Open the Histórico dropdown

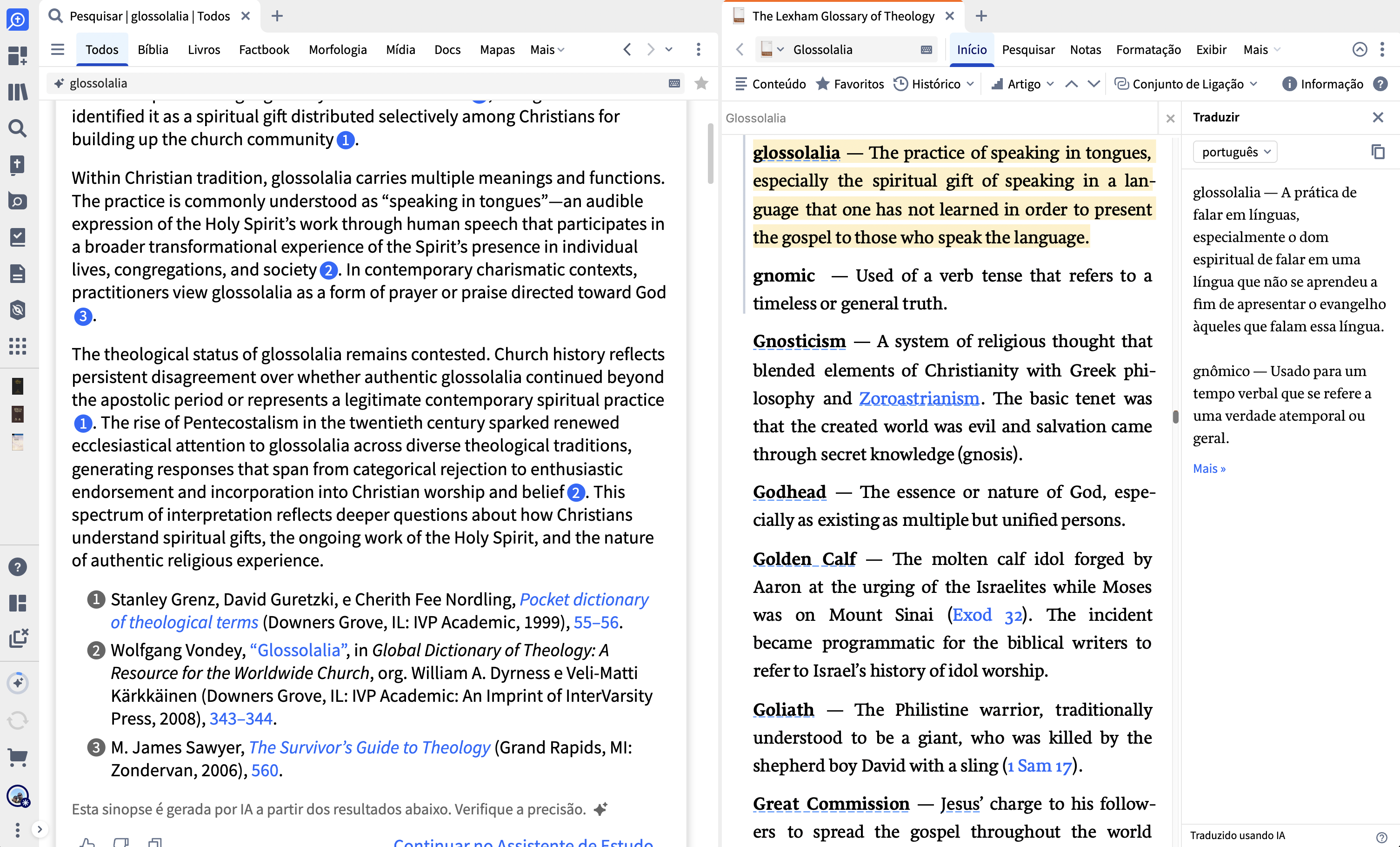[x=934, y=84]
